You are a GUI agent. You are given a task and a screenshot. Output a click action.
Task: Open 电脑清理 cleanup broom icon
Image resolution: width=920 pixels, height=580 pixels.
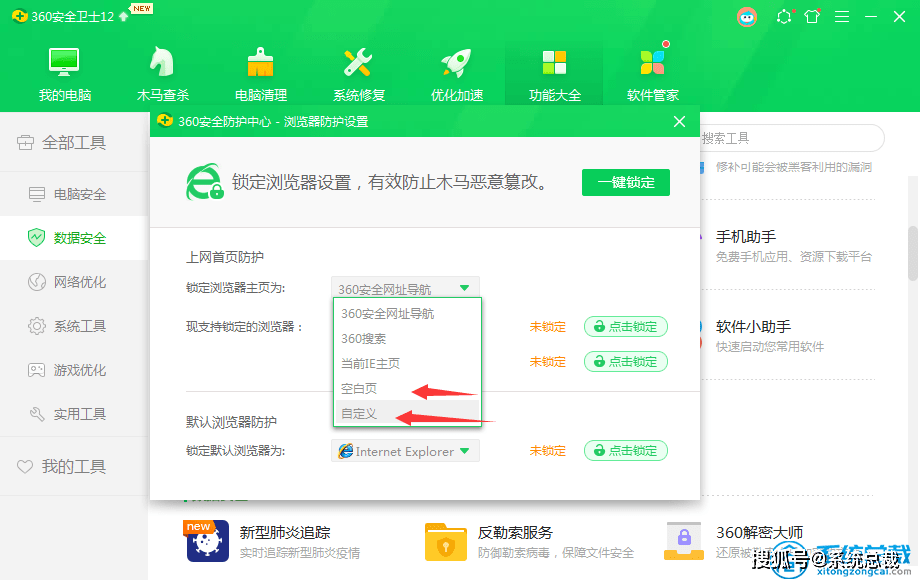(x=261, y=62)
